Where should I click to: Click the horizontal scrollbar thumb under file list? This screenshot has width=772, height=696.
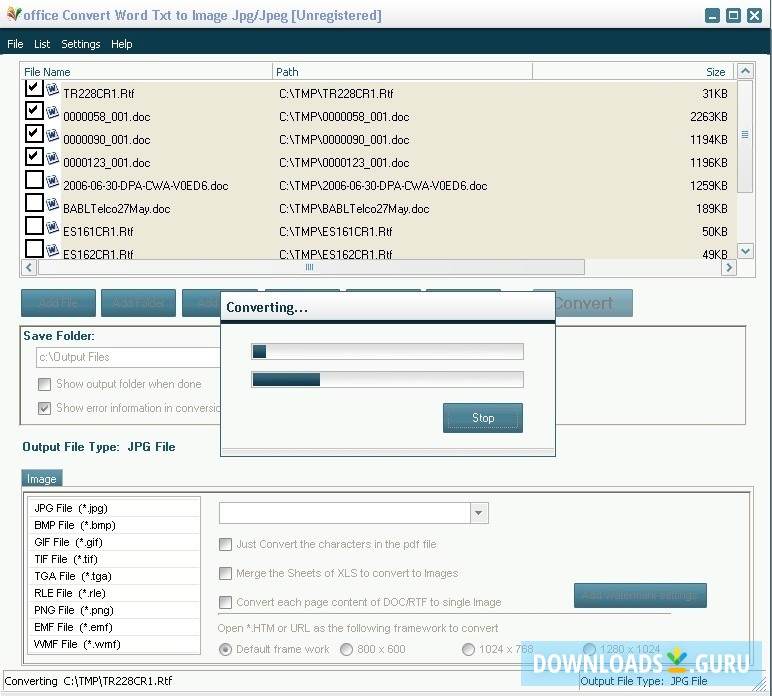tap(311, 267)
